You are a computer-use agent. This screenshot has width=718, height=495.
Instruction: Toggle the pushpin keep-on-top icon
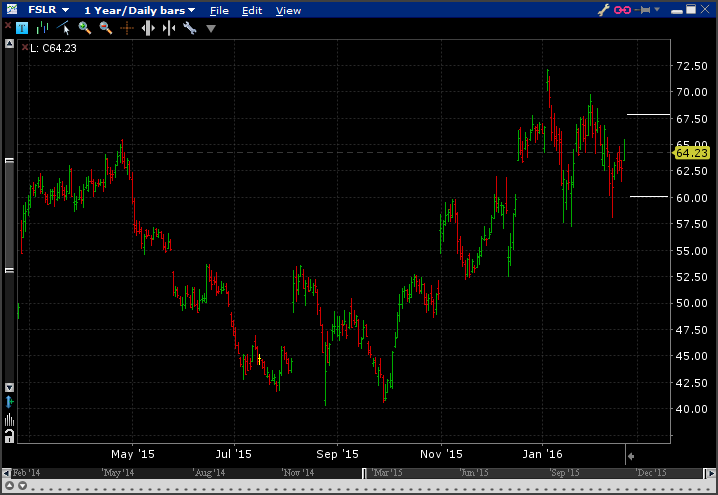point(643,10)
